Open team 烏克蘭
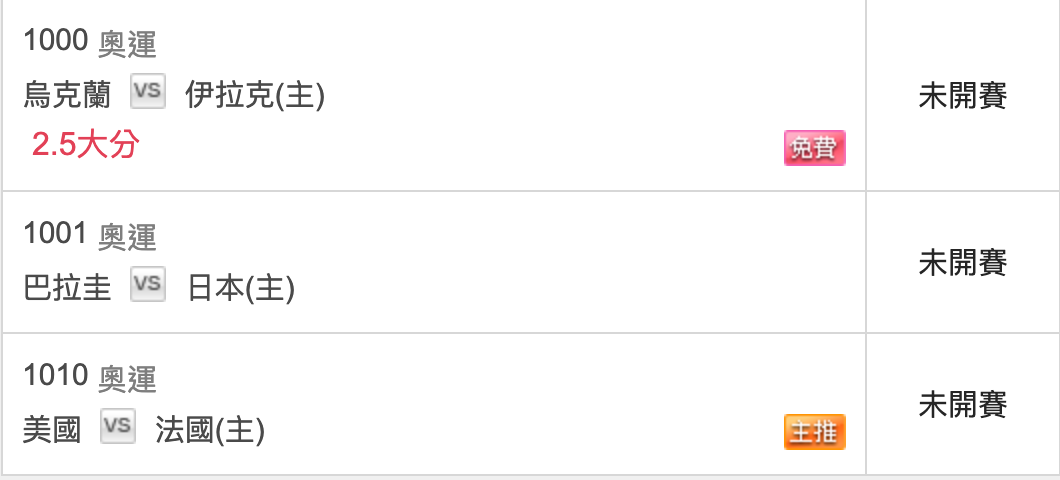The width and height of the screenshot is (1060, 480). pyautogui.click(x=67, y=96)
